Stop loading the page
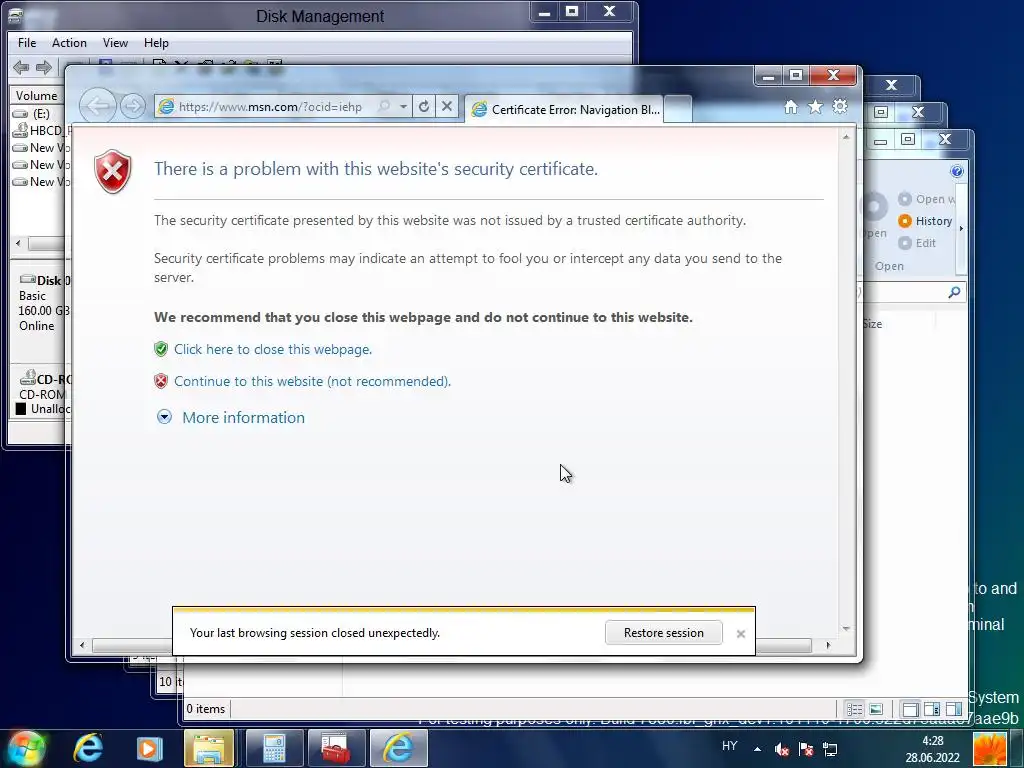1024x768 pixels. [x=447, y=106]
